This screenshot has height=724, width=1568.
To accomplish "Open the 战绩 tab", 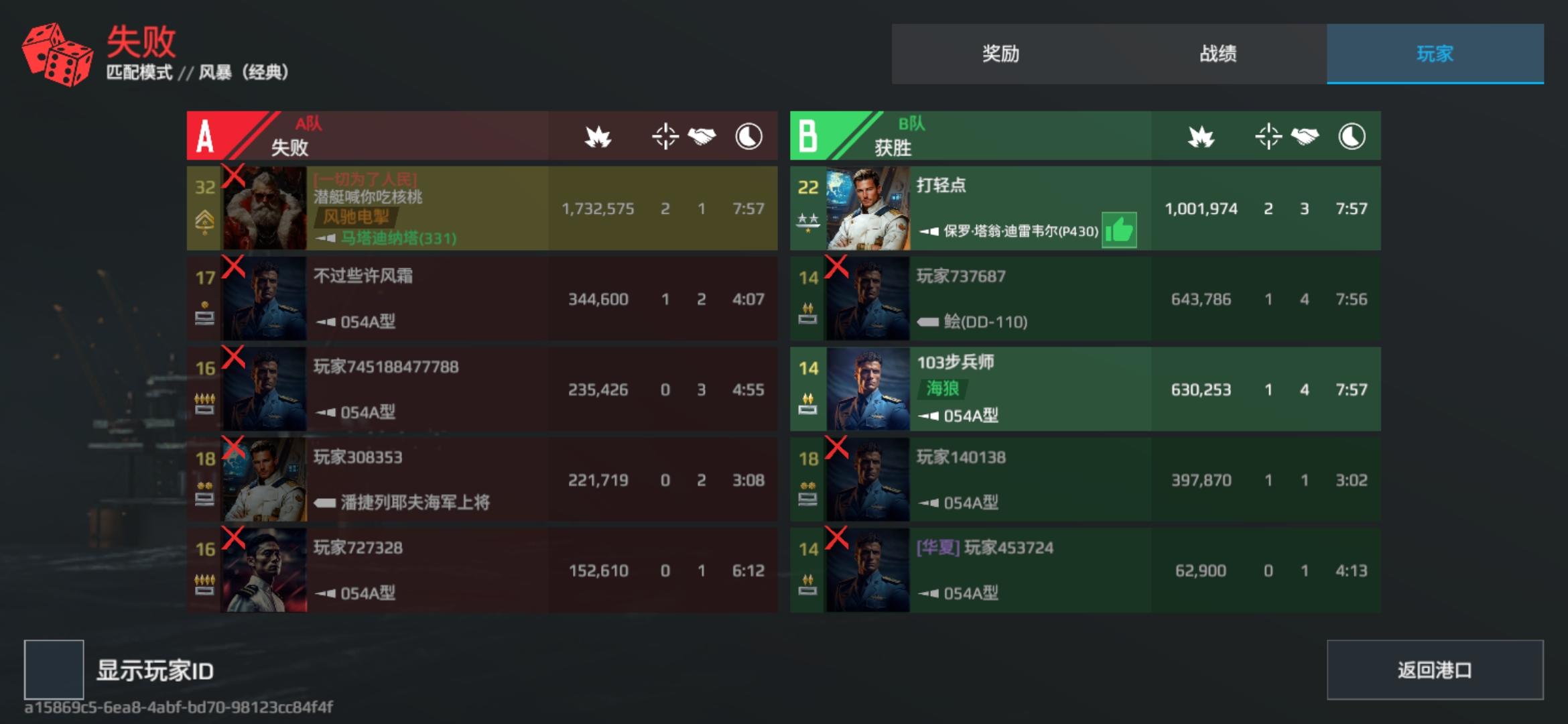I will [1218, 54].
